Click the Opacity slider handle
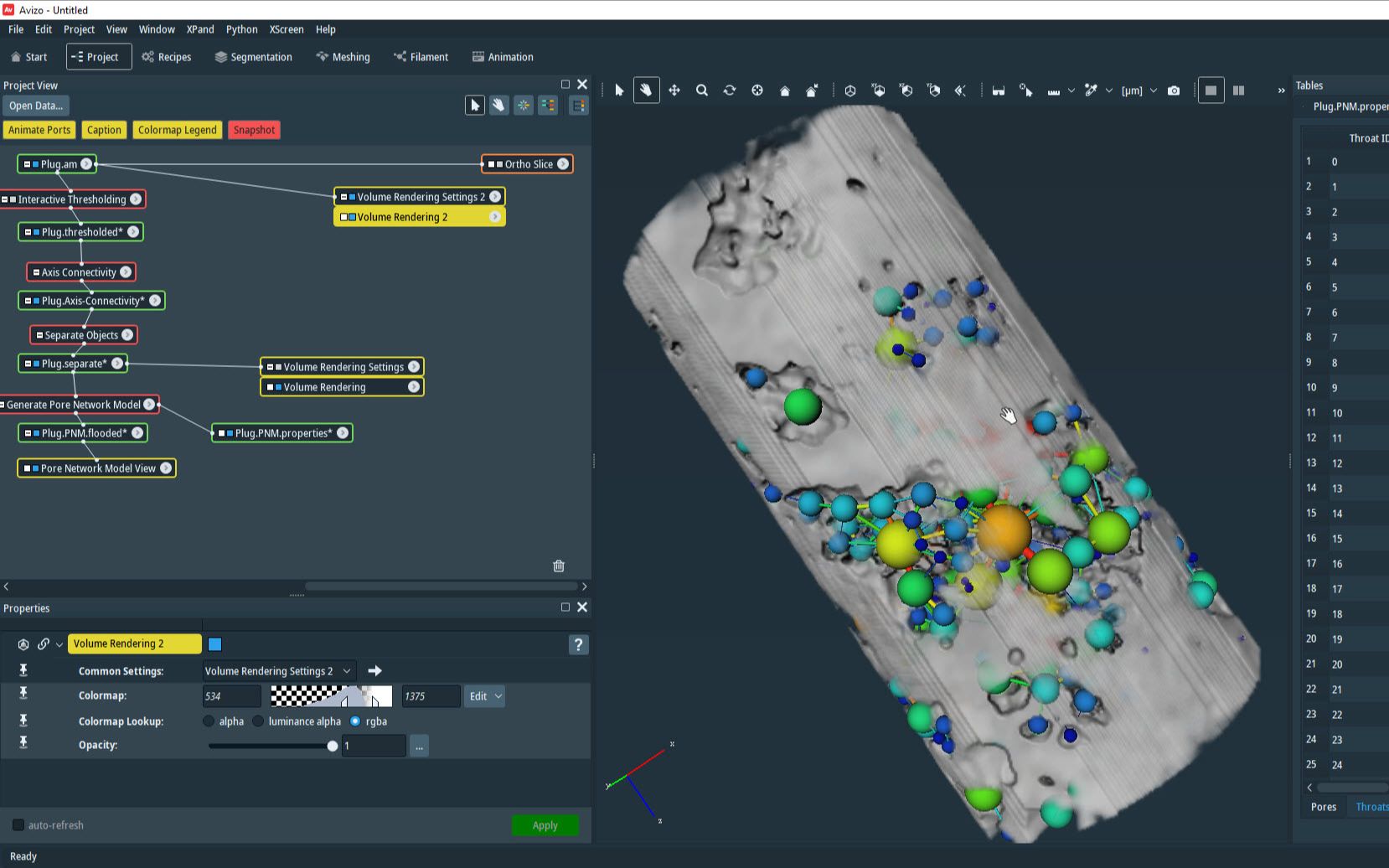The height and width of the screenshot is (868, 1389). click(333, 746)
